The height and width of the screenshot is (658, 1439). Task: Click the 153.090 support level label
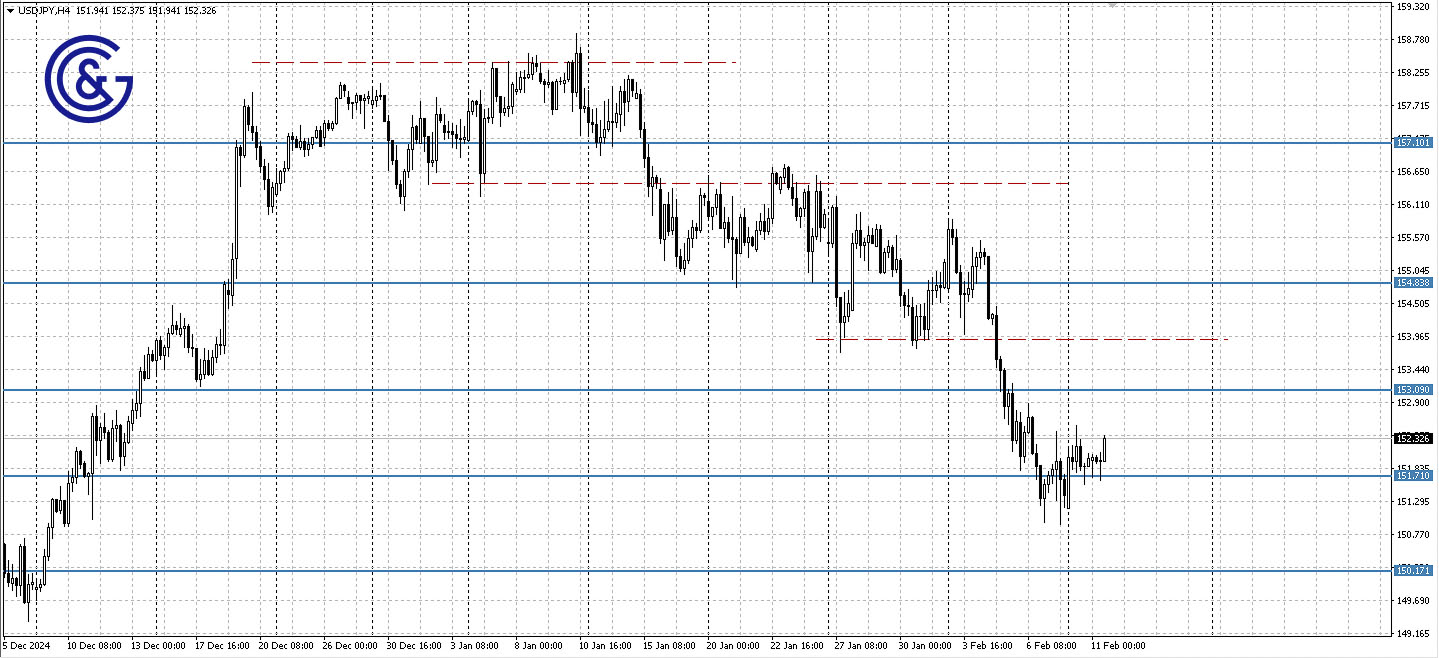pyautogui.click(x=1414, y=388)
